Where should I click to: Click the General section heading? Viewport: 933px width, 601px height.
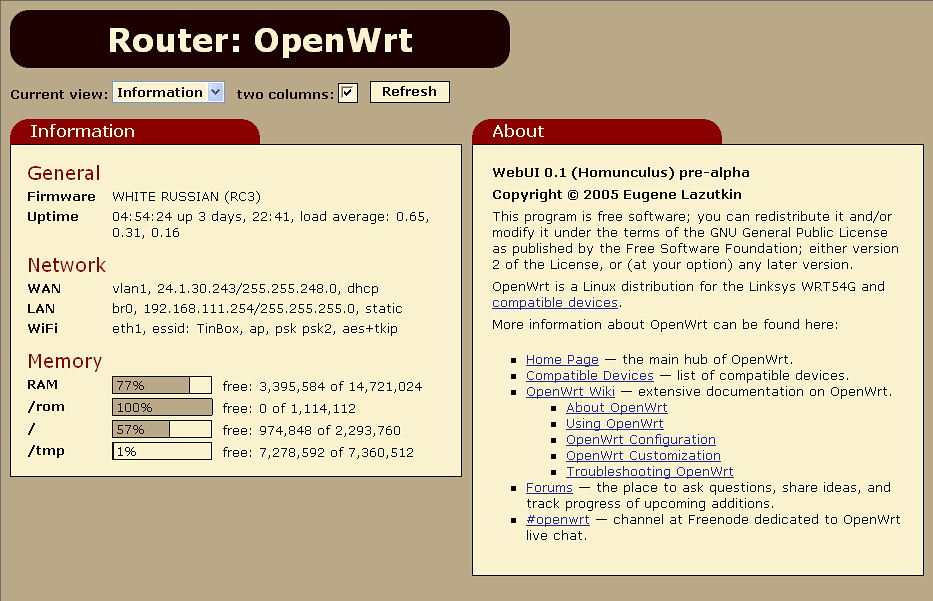(x=64, y=173)
